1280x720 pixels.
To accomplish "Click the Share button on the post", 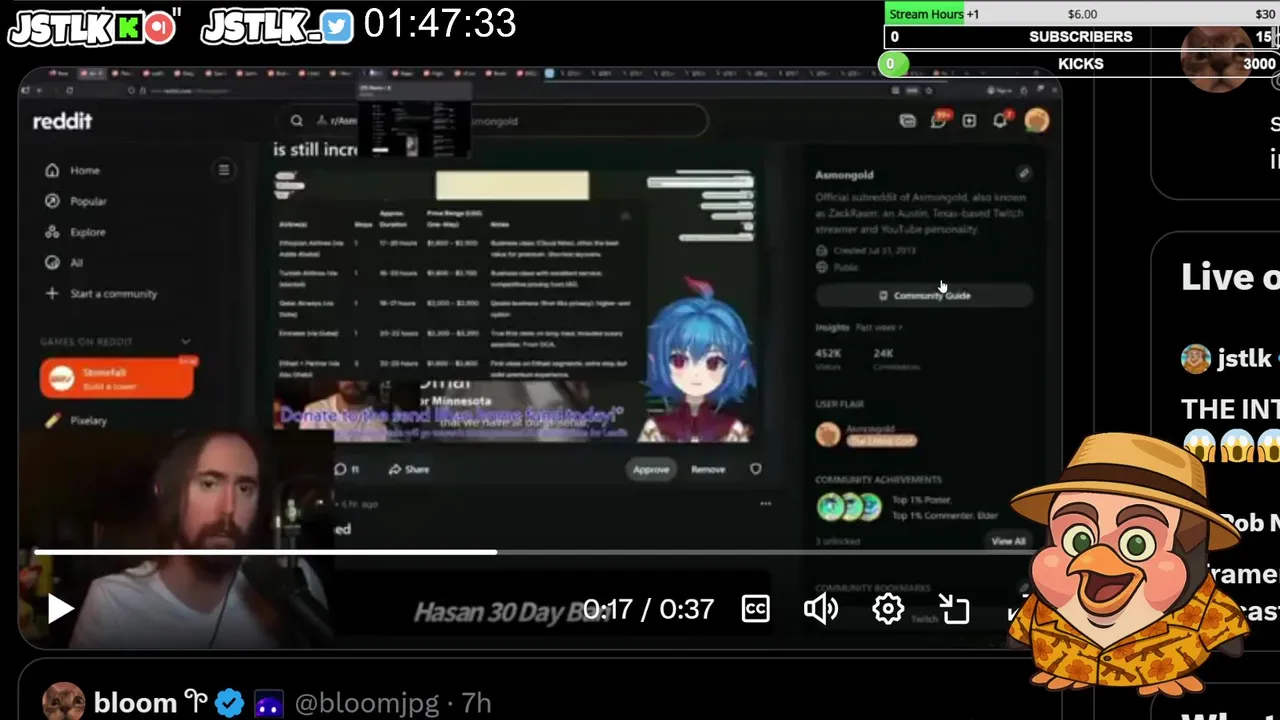I will (408, 470).
